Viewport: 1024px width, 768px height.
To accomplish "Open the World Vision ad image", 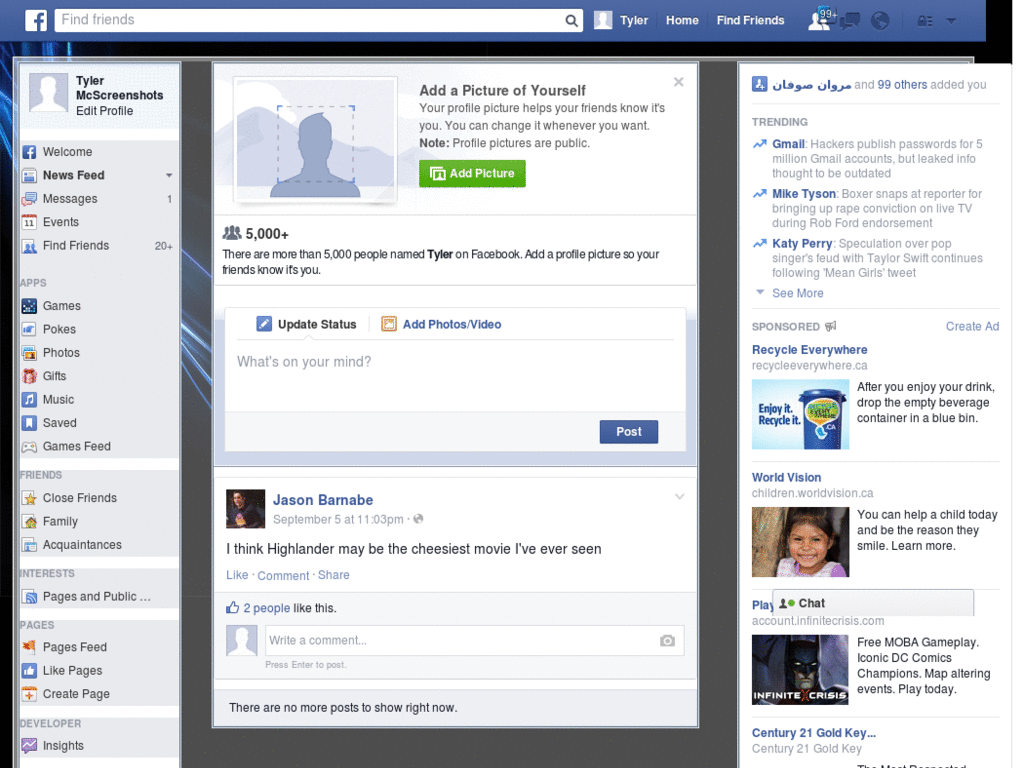I will click(800, 542).
